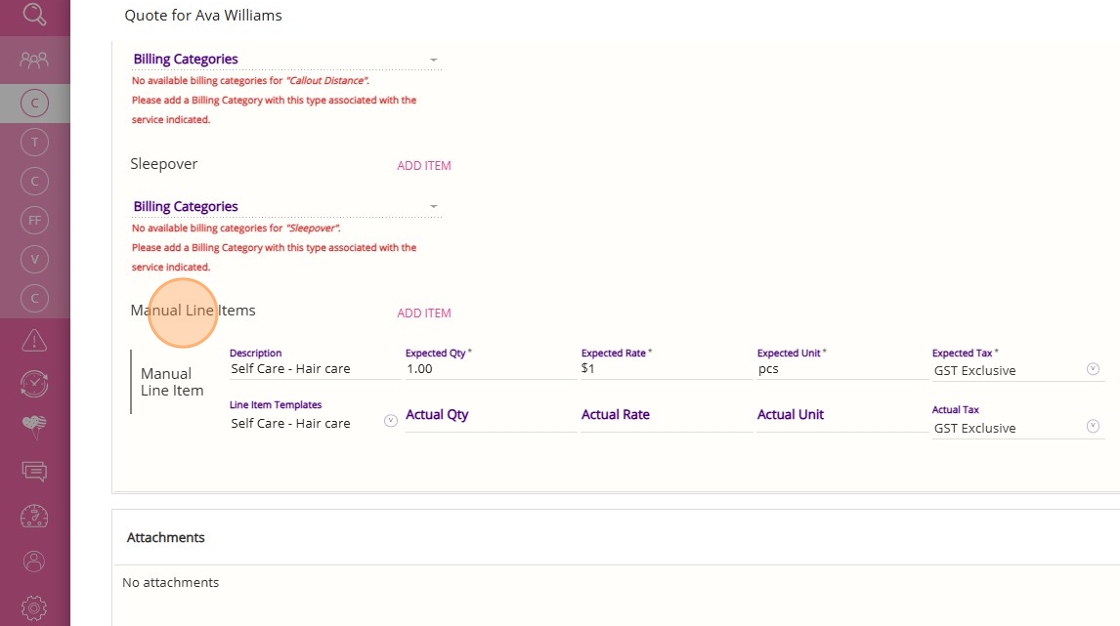This screenshot has width=1120, height=626.
Task: Open the settings gear icon in sidebar
Action: [x=34, y=608]
